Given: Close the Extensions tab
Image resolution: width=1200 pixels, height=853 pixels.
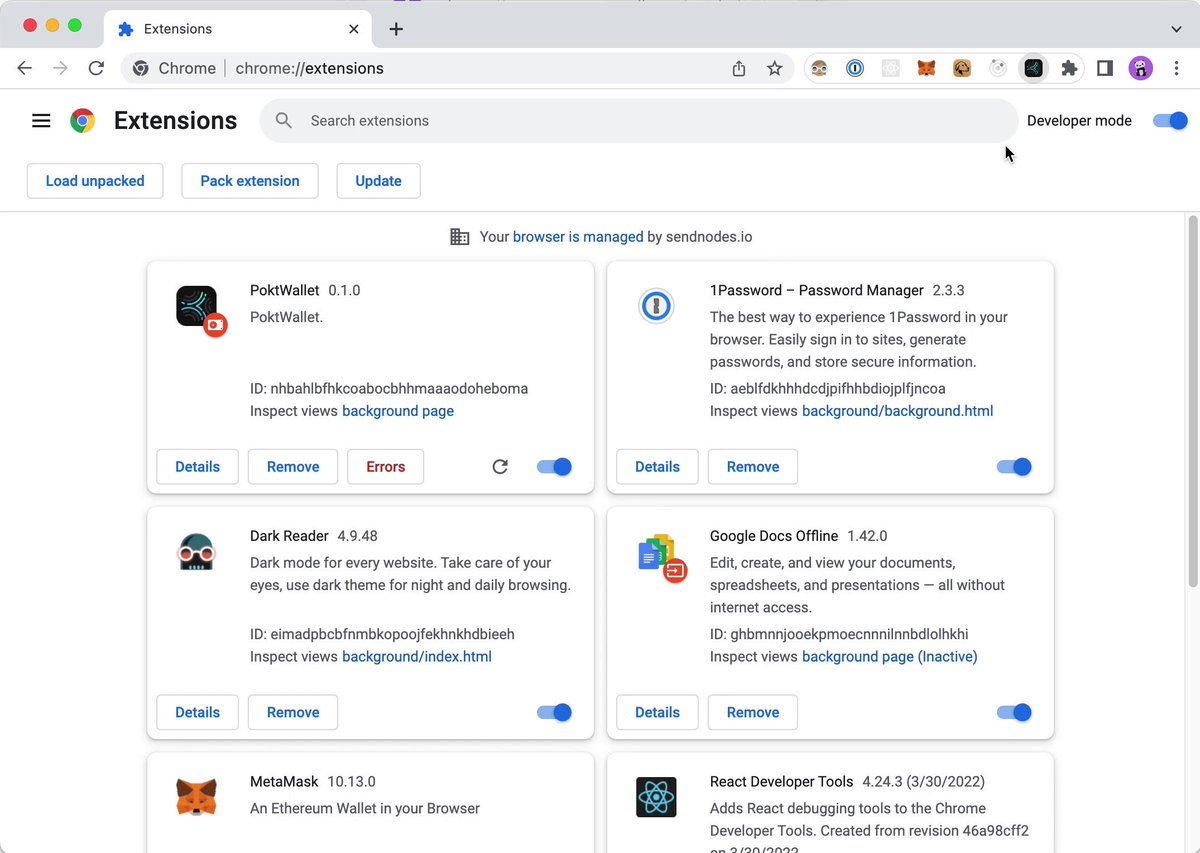Looking at the screenshot, I should pyautogui.click(x=353, y=29).
